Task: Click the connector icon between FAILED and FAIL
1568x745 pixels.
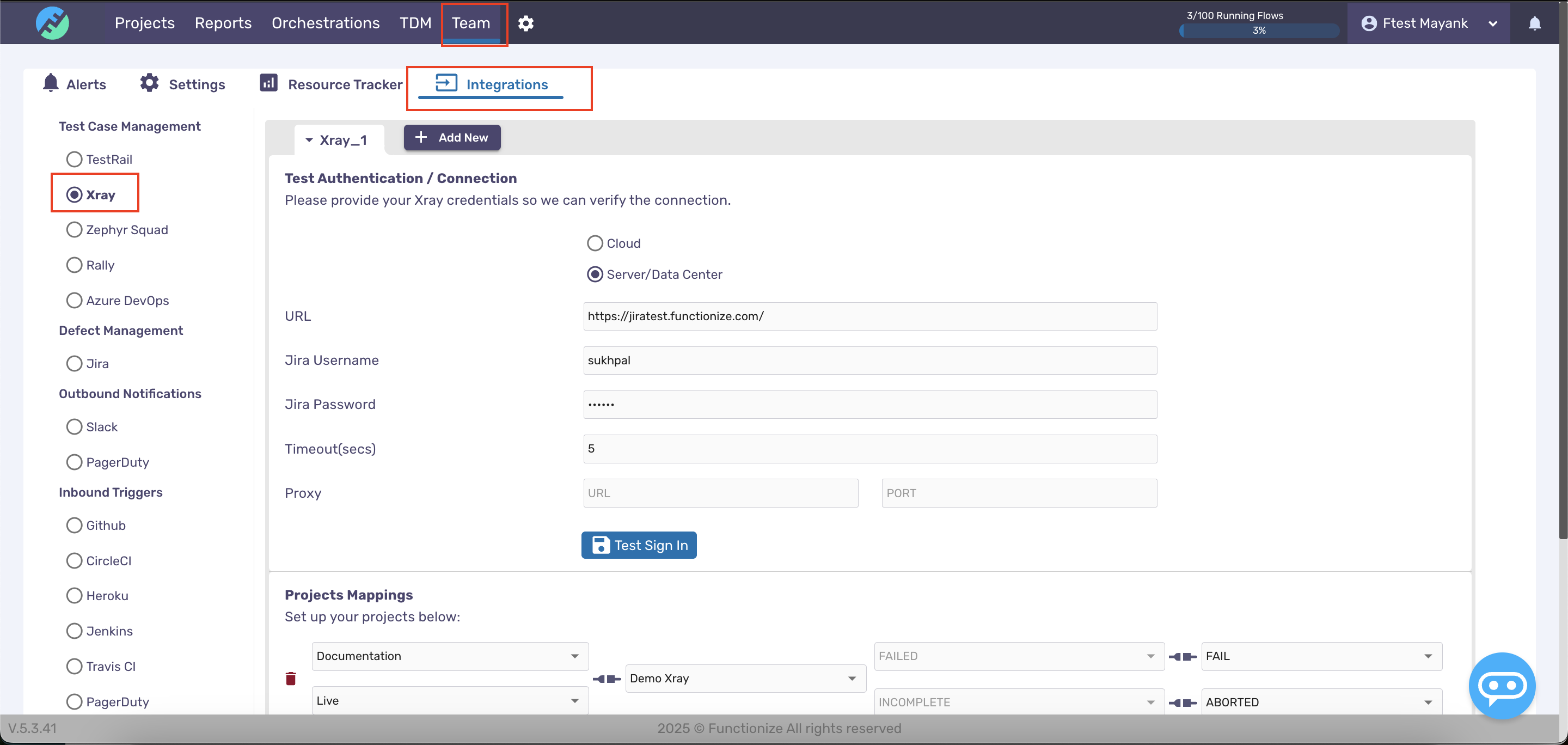Action: pos(1183,656)
